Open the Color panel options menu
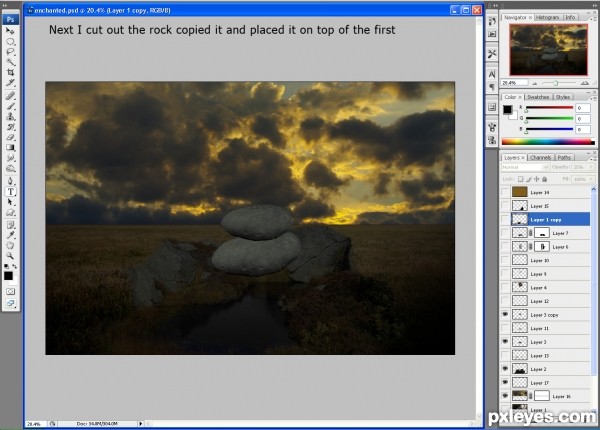600x430 pixels. [x=594, y=98]
